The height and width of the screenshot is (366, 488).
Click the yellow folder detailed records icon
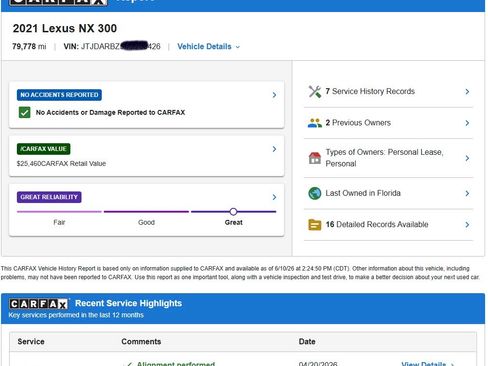coord(315,225)
